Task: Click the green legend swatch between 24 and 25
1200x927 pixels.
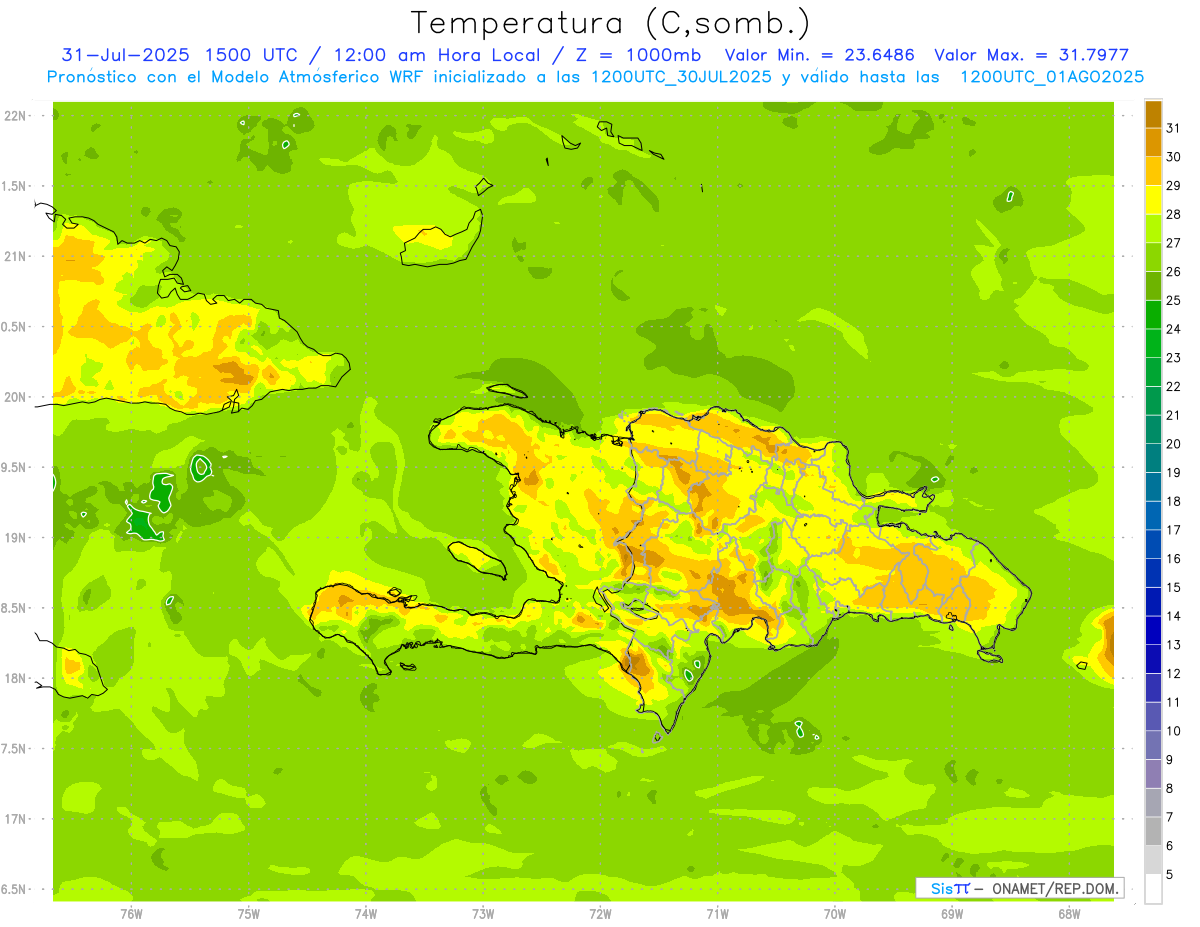Action: click(x=1153, y=315)
